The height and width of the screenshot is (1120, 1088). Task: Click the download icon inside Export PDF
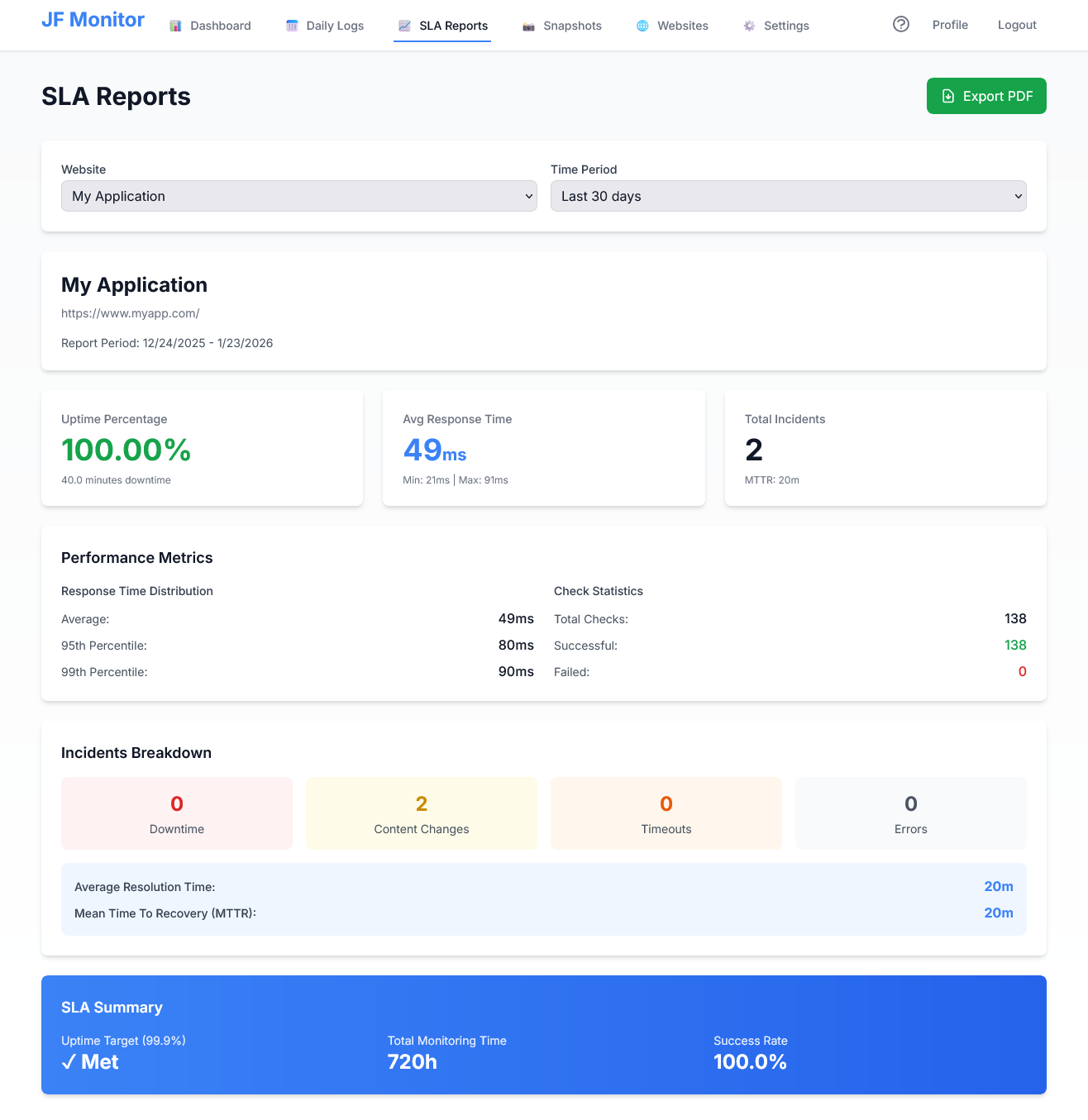(947, 96)
